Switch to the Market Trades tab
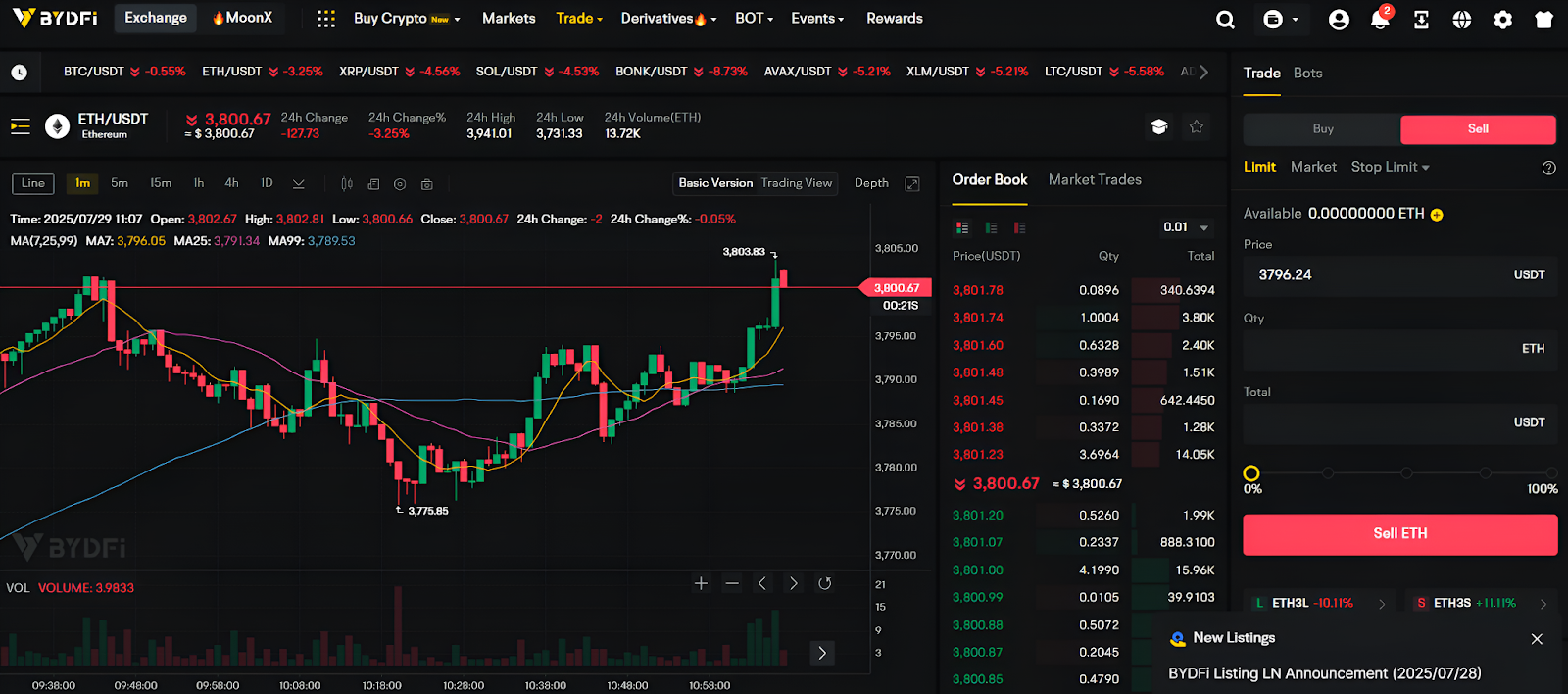The width and height of the screenshot is (1568, 694). coord(1095,179)
